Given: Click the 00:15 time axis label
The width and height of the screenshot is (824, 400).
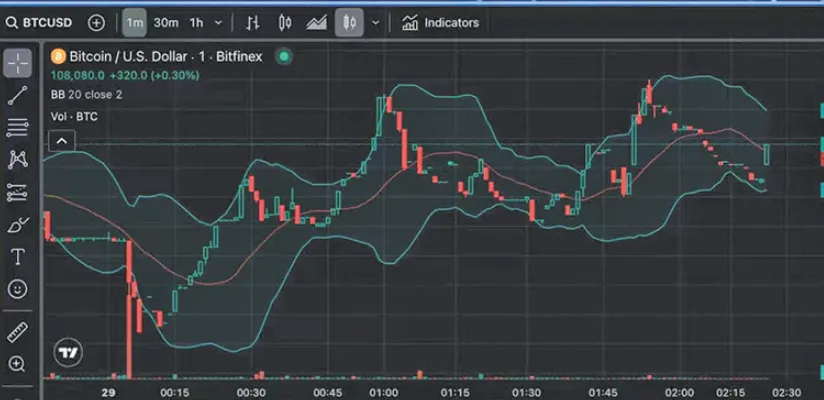Looking at the screenshot, I should [x=174, y=393].
